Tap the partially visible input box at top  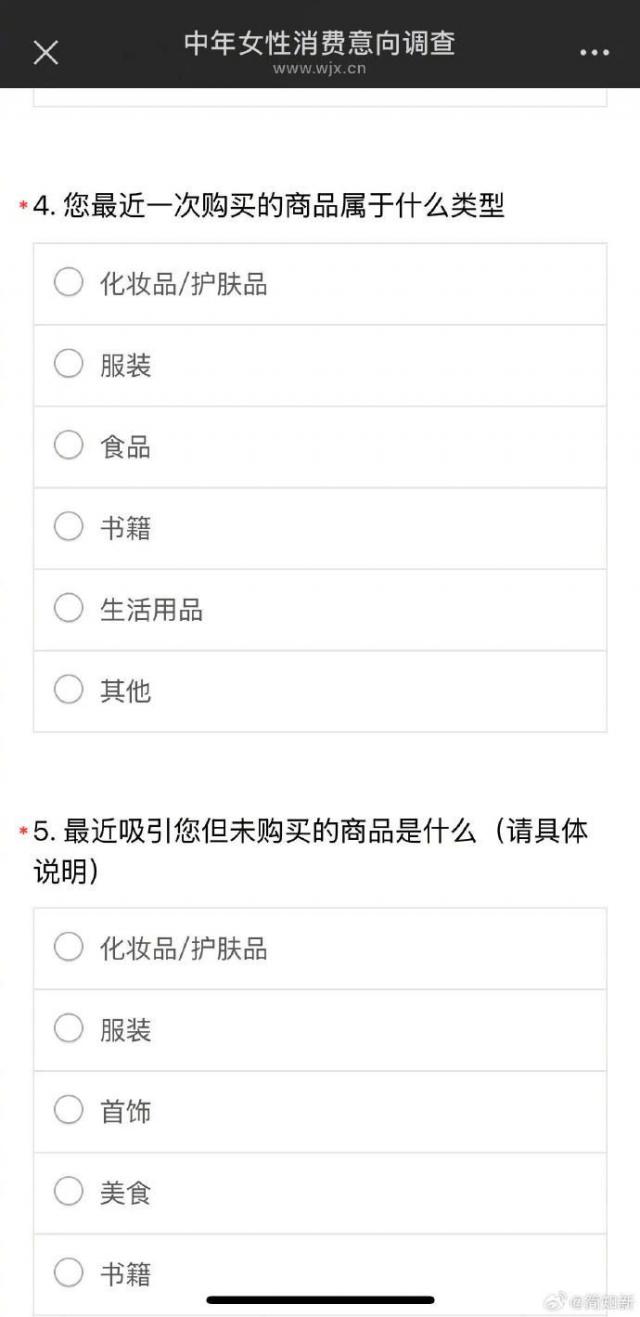point(320,97)
